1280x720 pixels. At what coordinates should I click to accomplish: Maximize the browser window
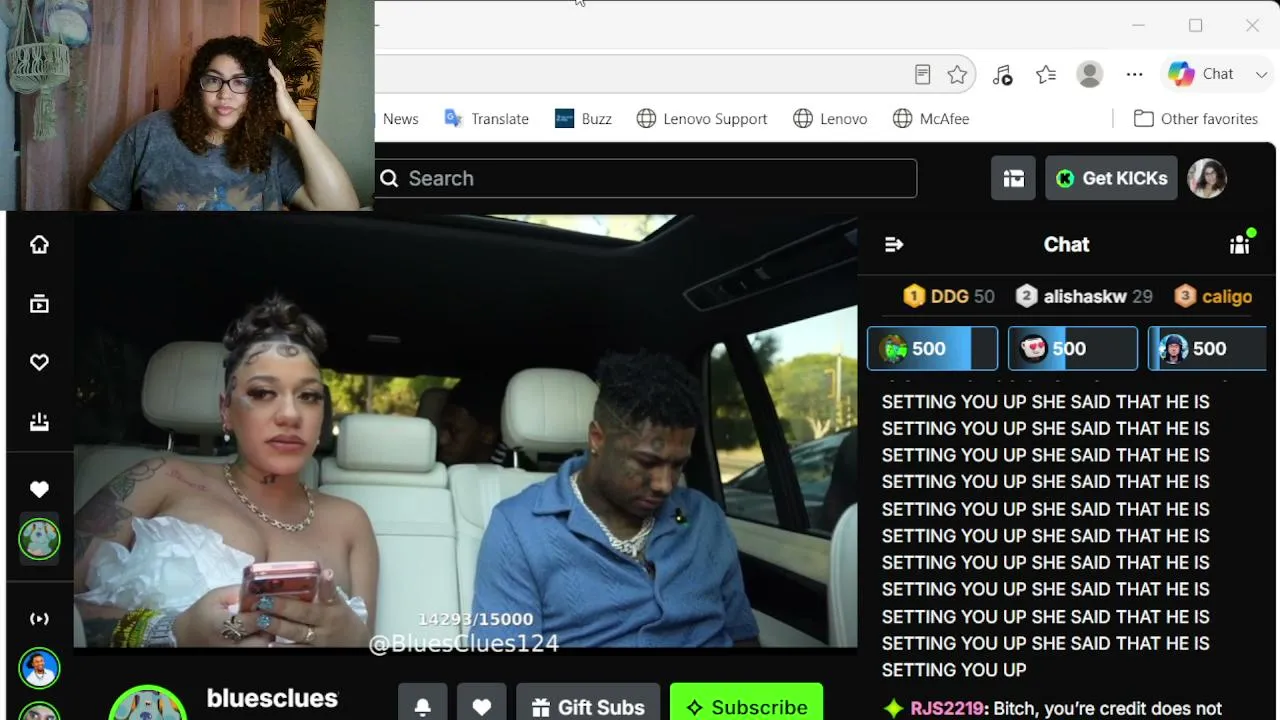point(1195,25)
